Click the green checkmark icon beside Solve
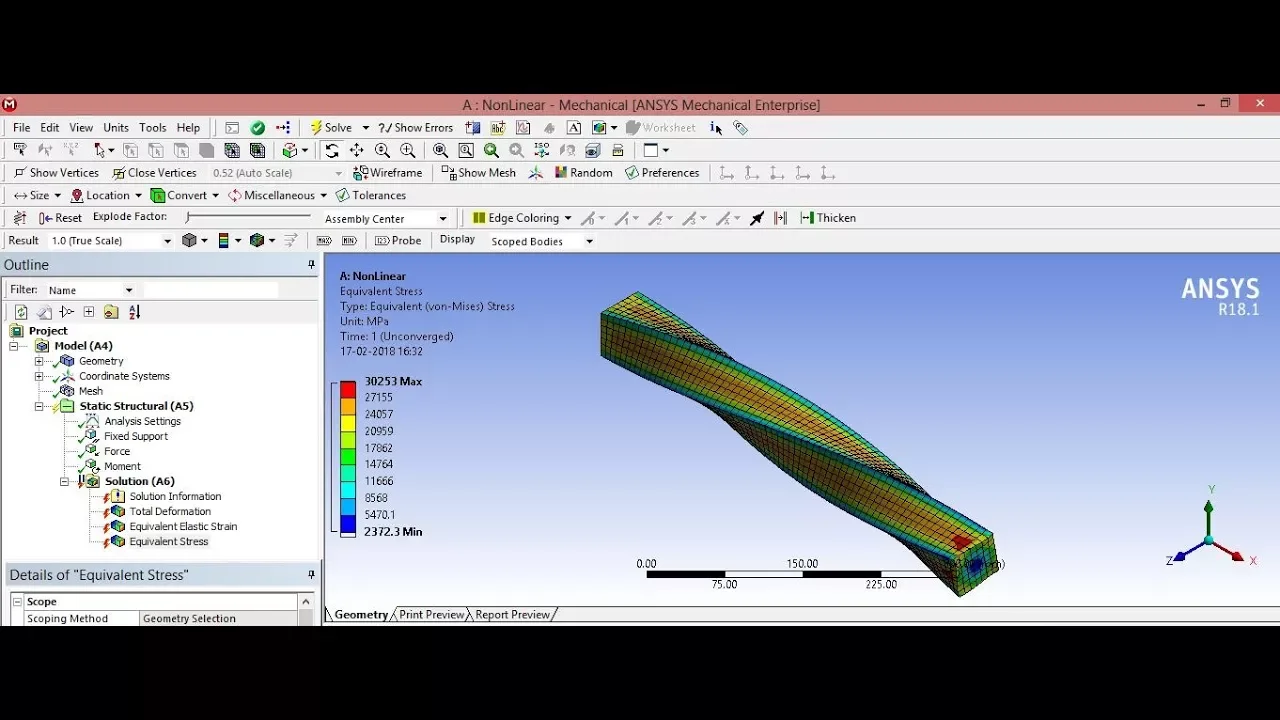Screen dimensions: 1280x720 coord(258,128)
